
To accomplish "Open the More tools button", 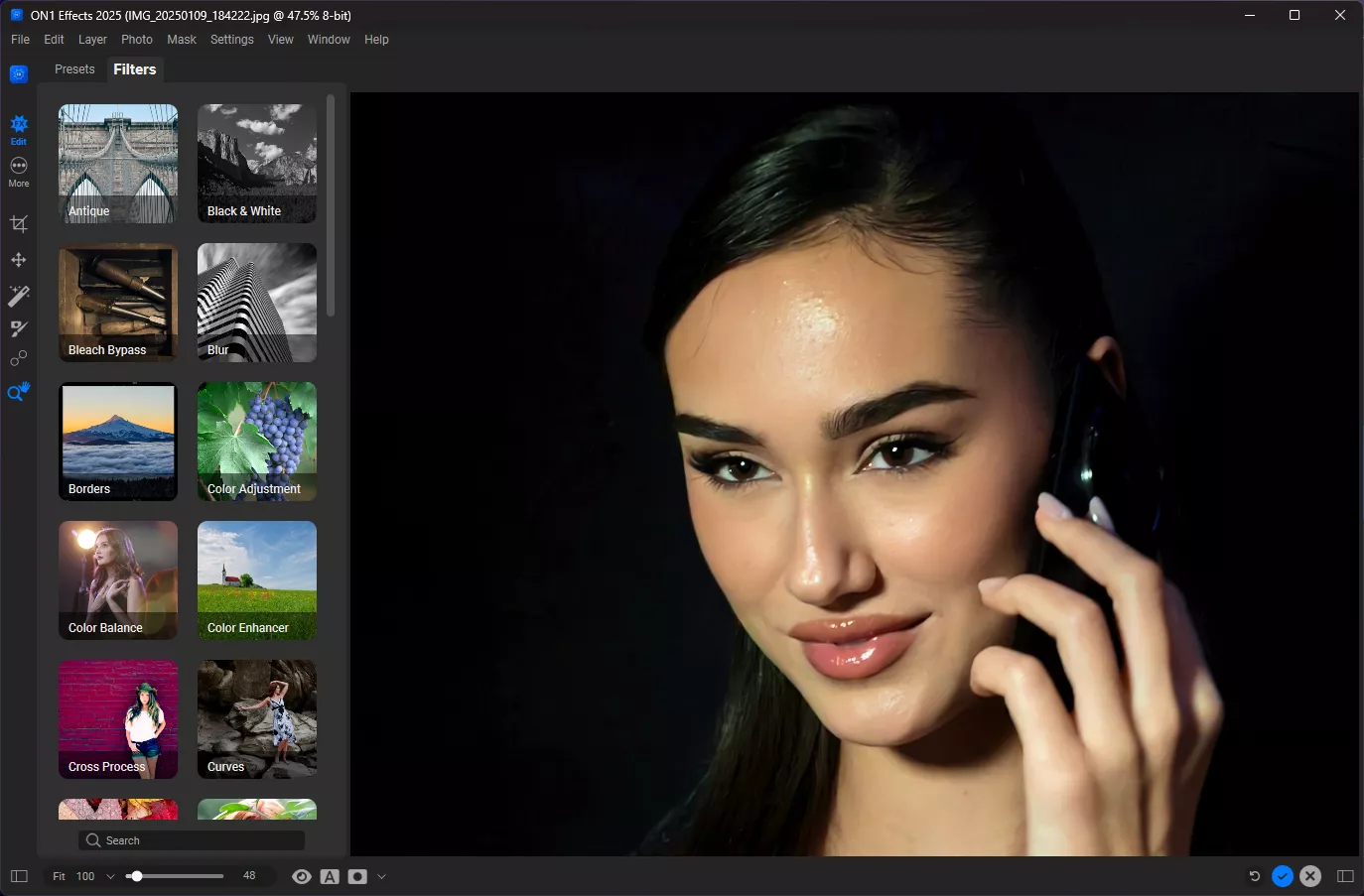I will (19, 171).
